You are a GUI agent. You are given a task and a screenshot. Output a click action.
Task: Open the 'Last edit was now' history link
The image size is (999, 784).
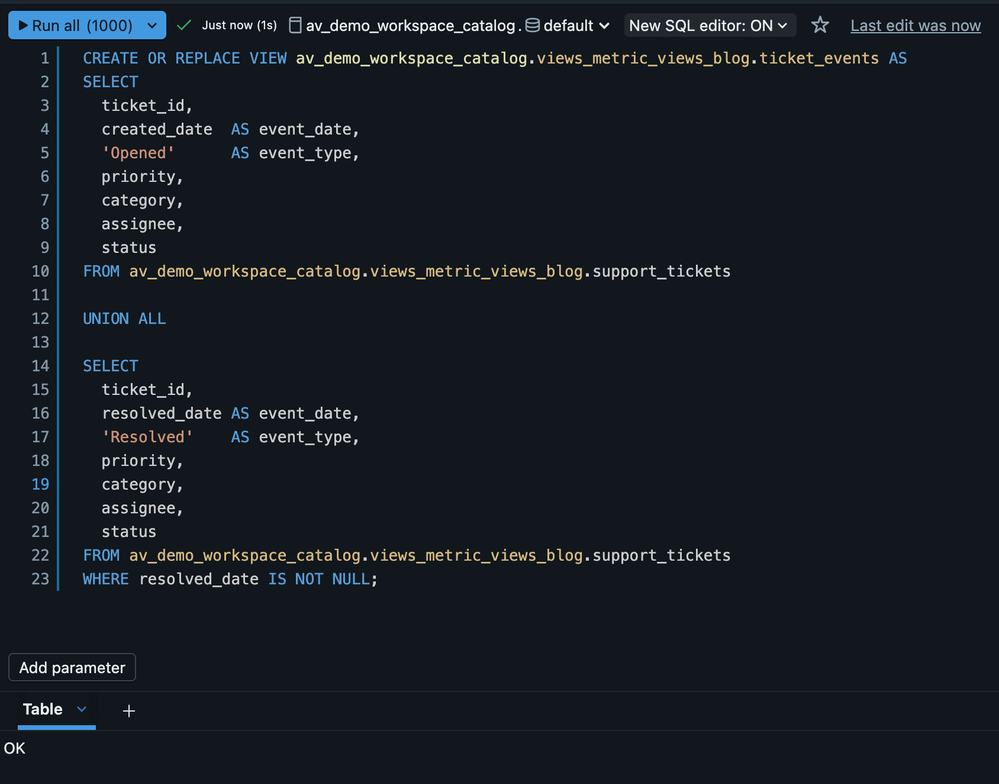pyautogui.click(x=915, y=25)
